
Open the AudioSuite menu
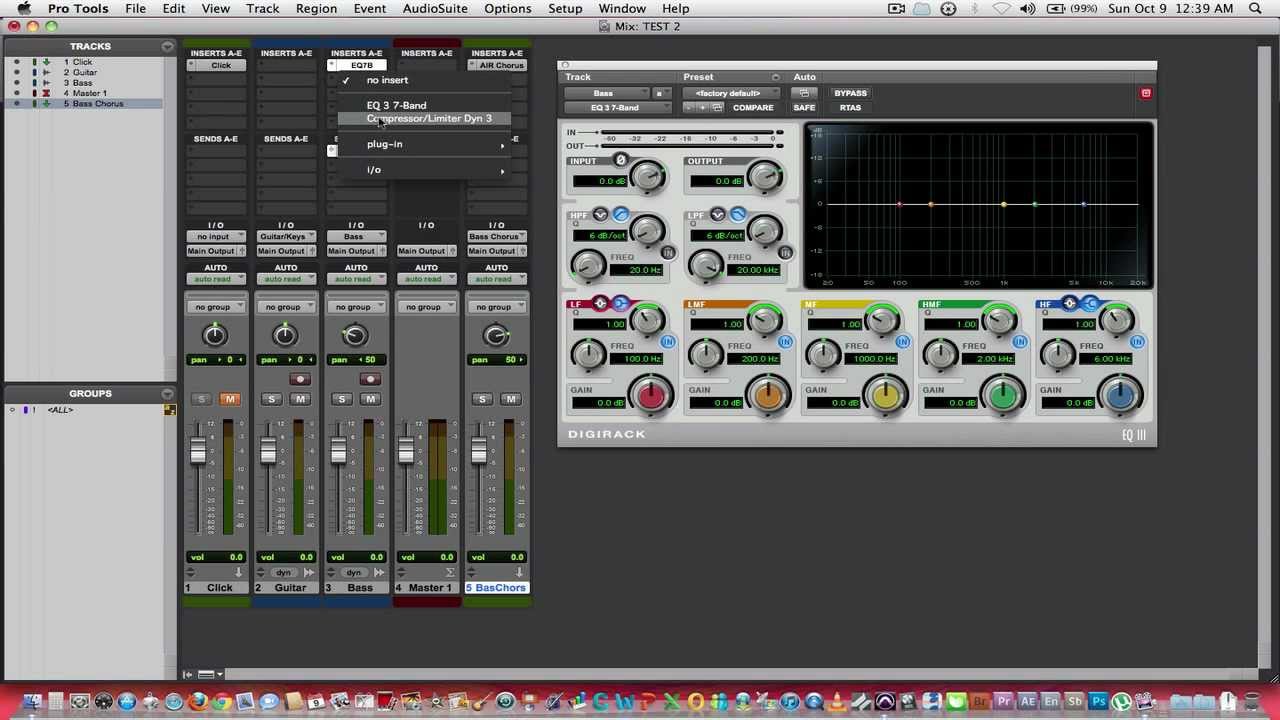(x=435, y=8)
